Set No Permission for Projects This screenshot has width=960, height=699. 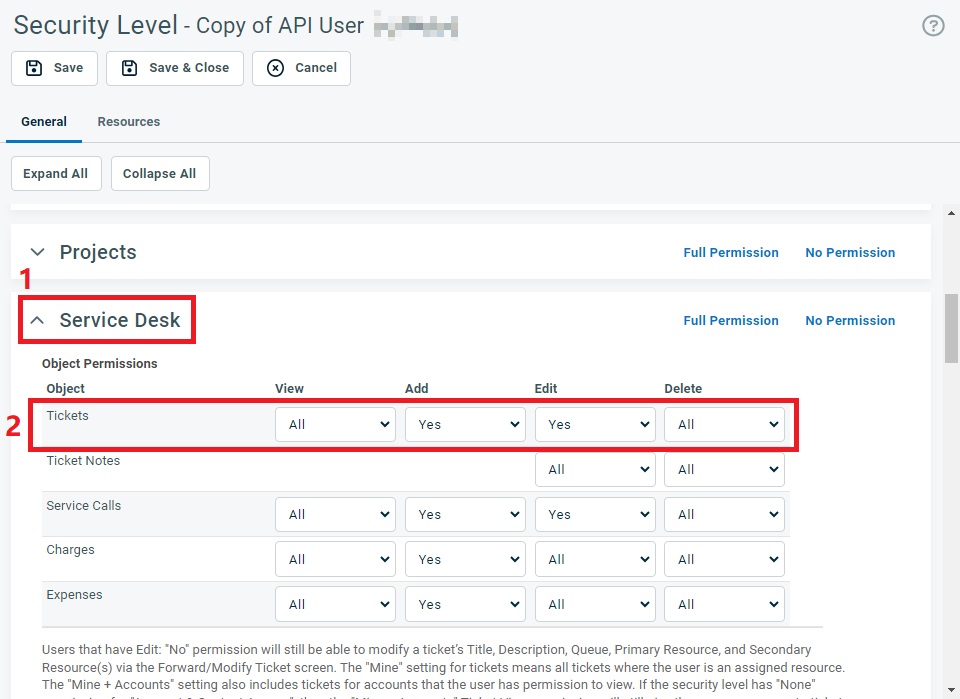(850, 253)
